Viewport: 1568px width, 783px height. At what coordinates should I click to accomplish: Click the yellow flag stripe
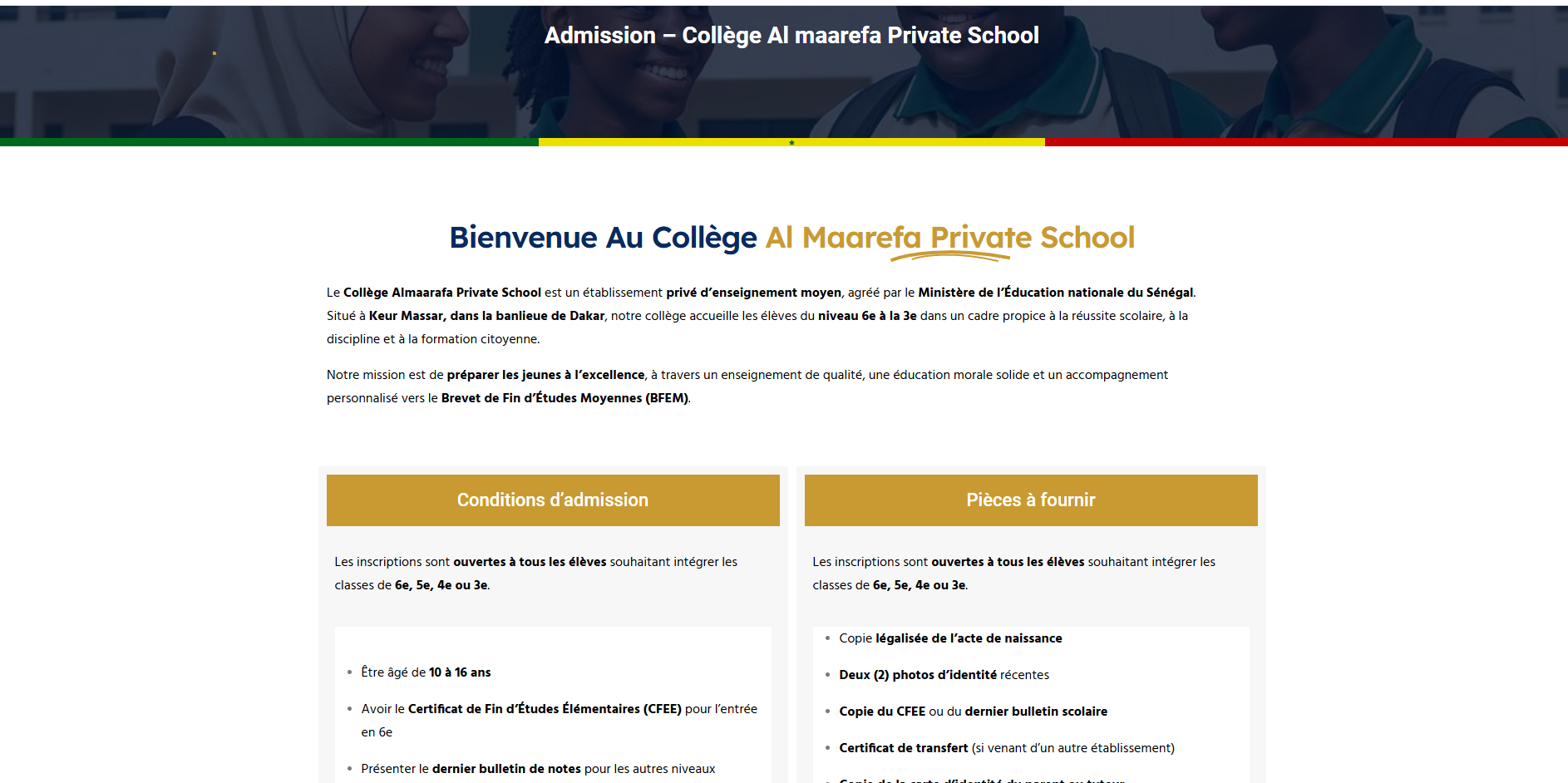(791, 142)
